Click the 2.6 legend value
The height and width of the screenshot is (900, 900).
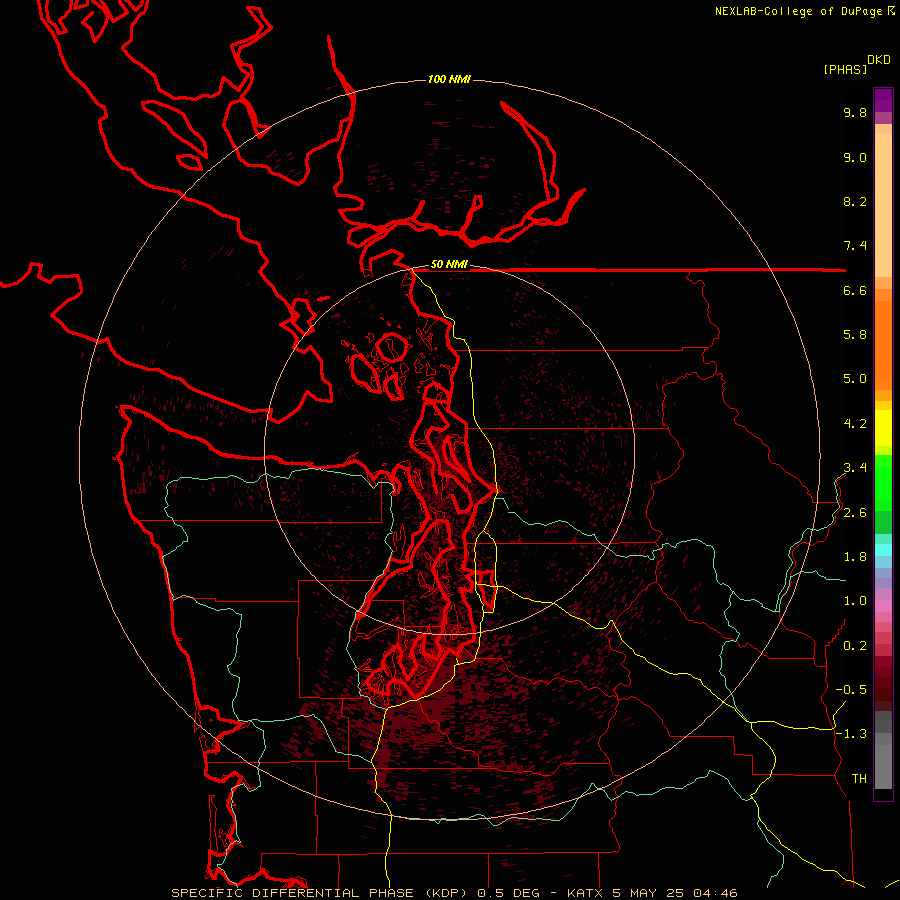click(x=855, y=513)
